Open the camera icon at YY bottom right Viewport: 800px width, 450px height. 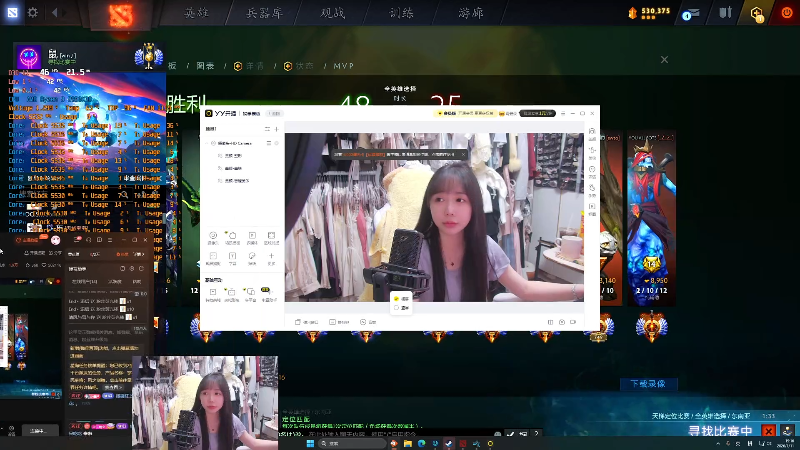pos(573,322)
